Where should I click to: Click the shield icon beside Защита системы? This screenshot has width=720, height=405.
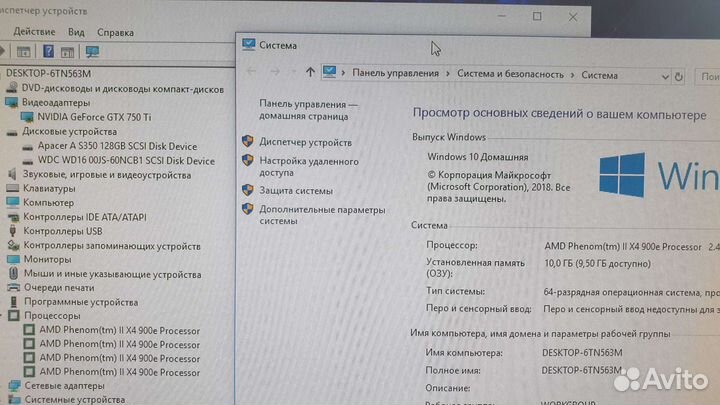point(248,190)
